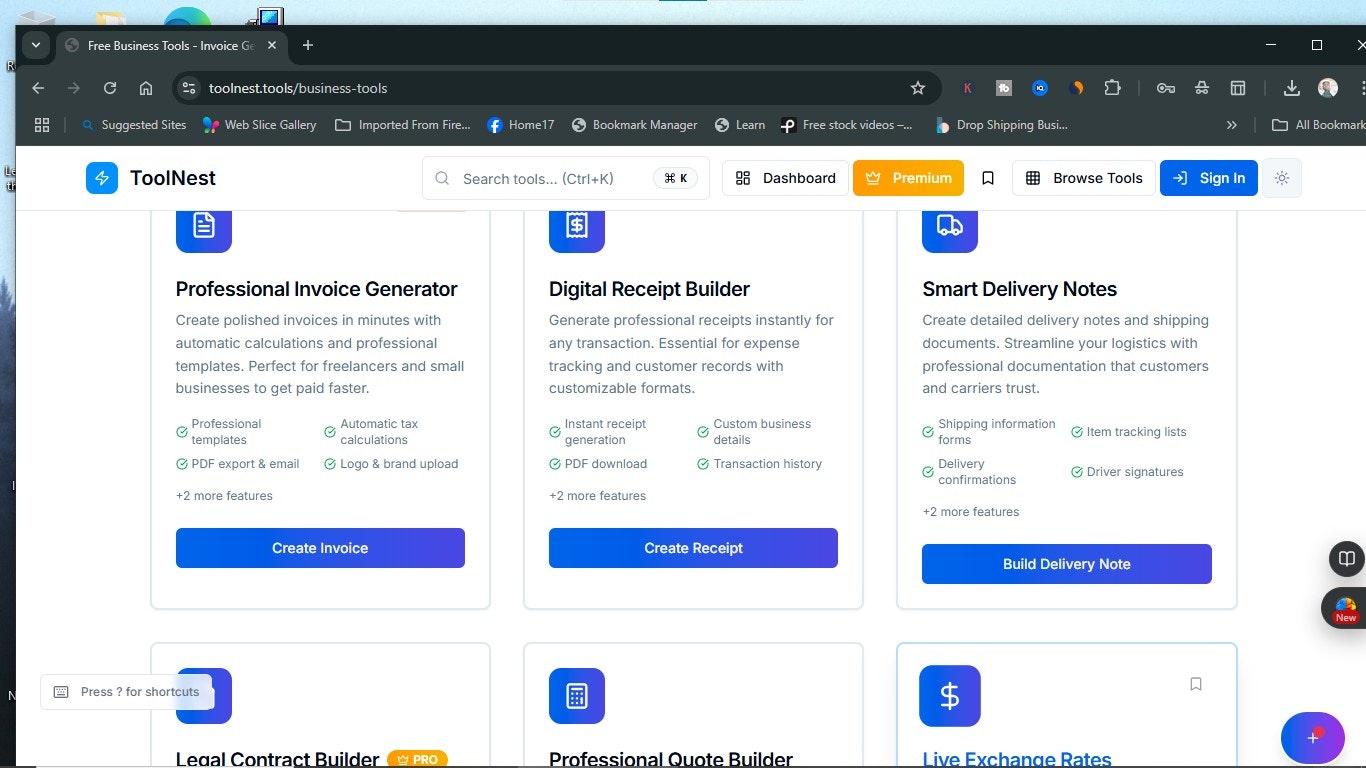The image size is (1366, 768).
Task: Close the Free Business Tools tab
Action: (272, 45)
